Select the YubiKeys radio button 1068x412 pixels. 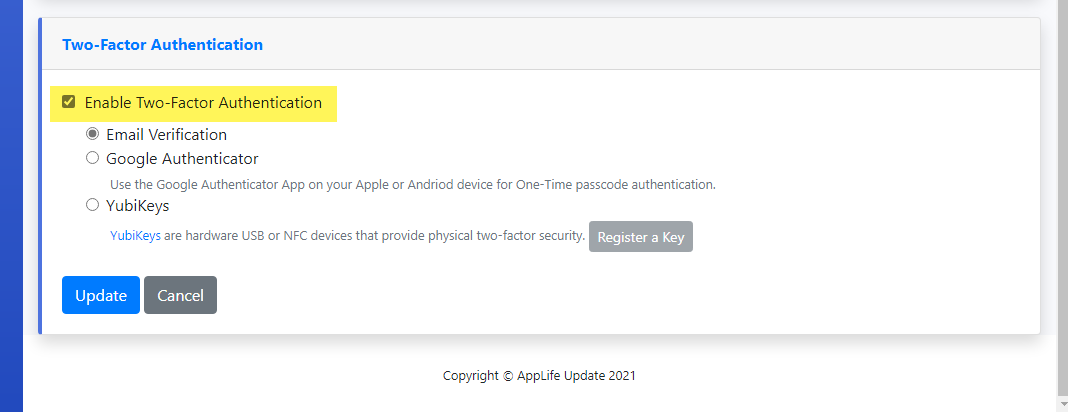[x=93, y=204]
